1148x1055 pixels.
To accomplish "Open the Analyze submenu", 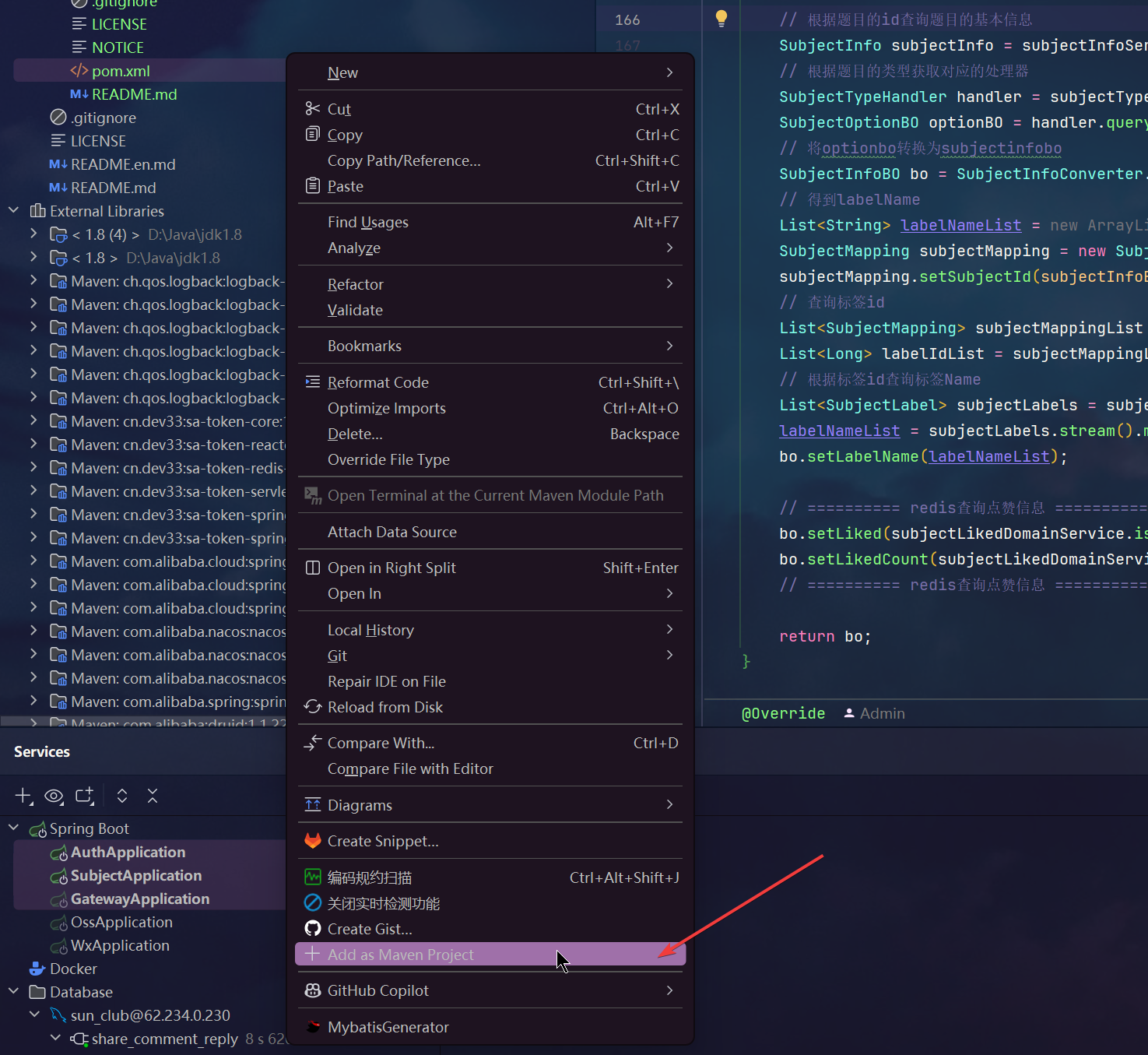I will (x=490, y=248).
